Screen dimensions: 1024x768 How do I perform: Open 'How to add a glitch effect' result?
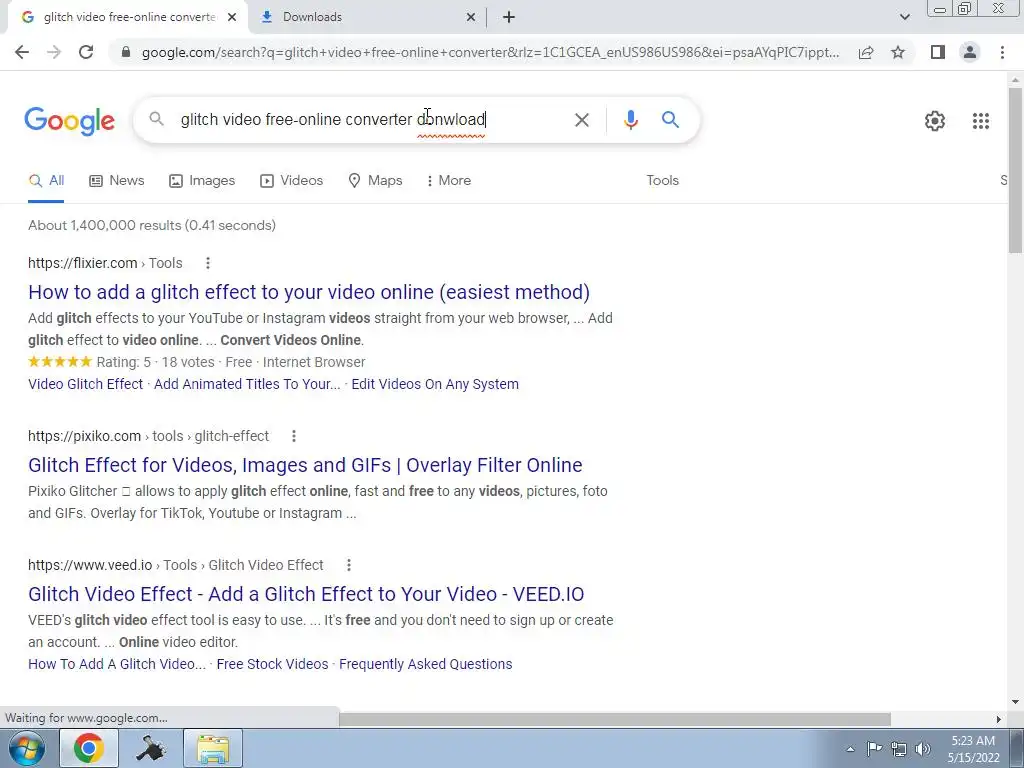click(309, 292)
